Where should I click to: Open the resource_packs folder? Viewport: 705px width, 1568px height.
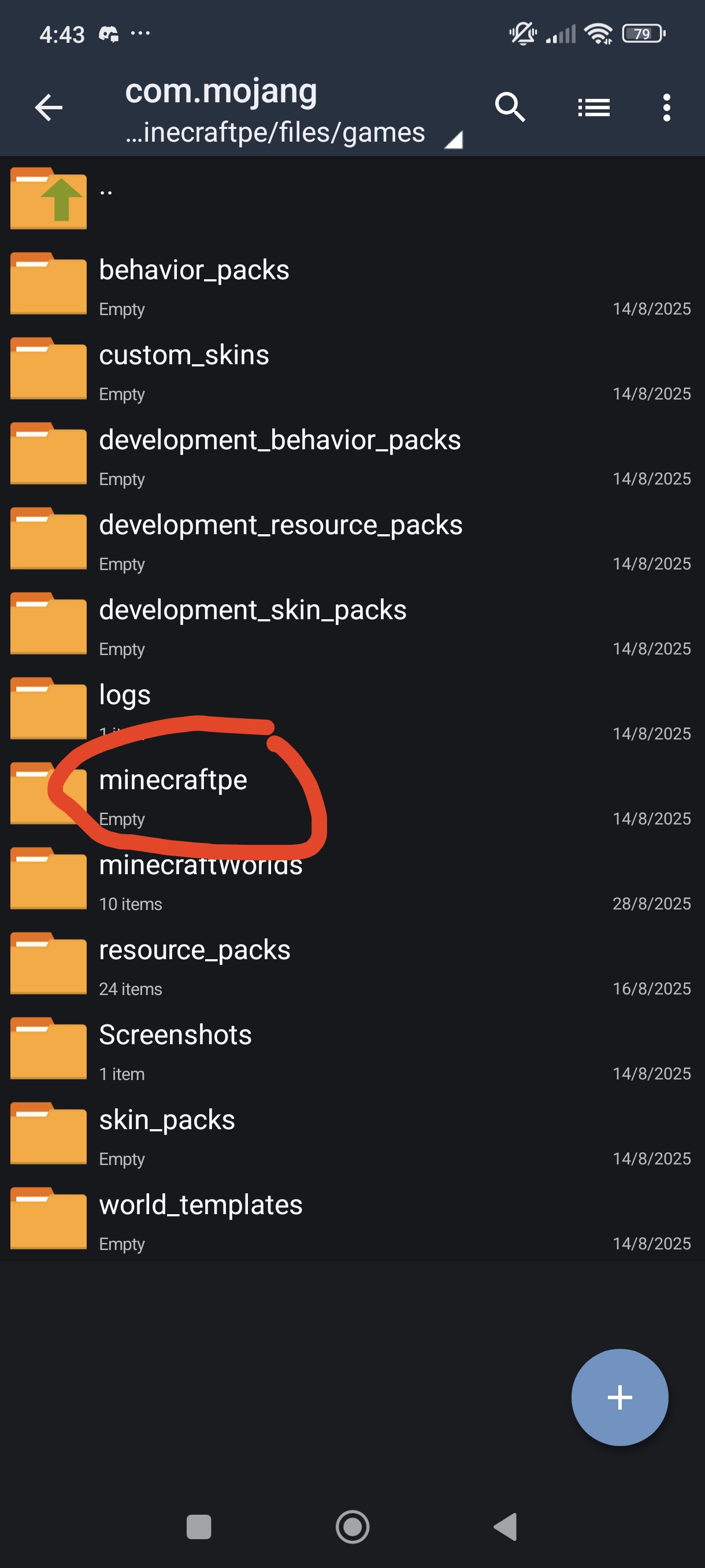352,966
